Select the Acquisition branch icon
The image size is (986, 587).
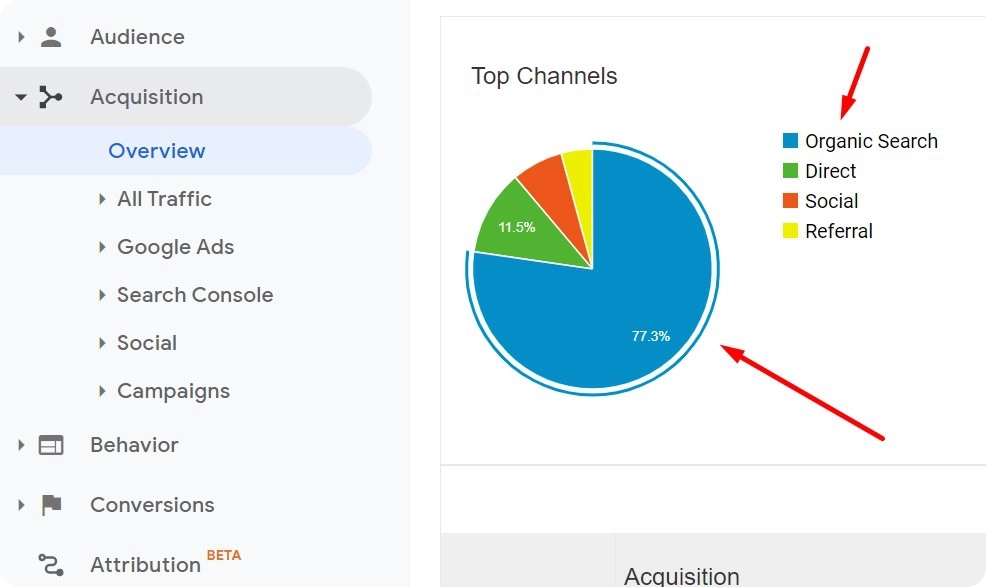click(51, 96)
